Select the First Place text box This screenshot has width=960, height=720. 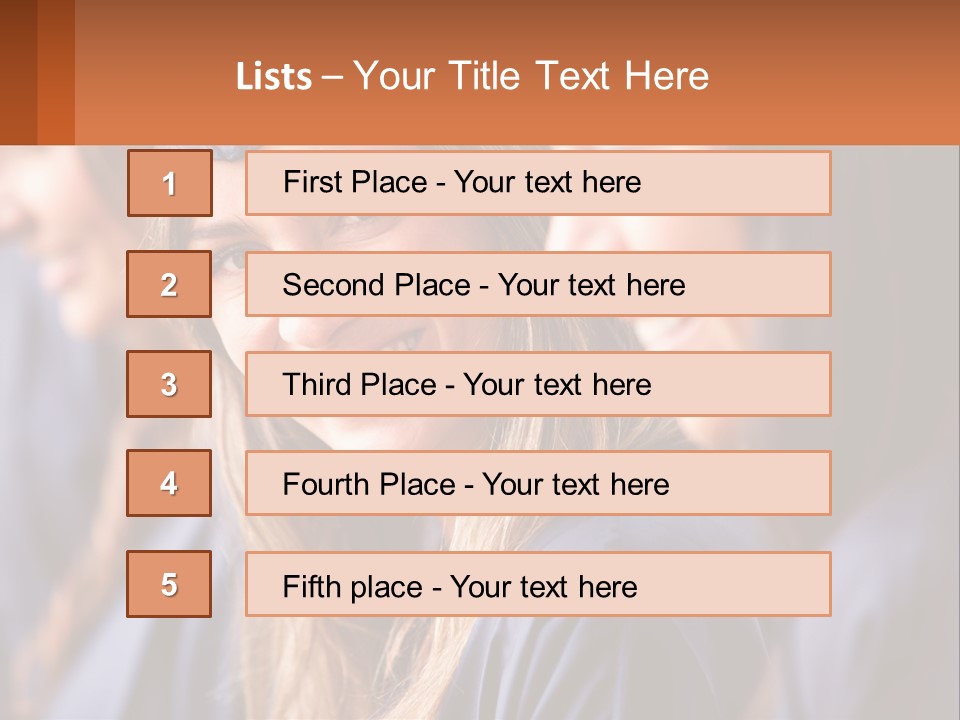[x=538, y=183]
